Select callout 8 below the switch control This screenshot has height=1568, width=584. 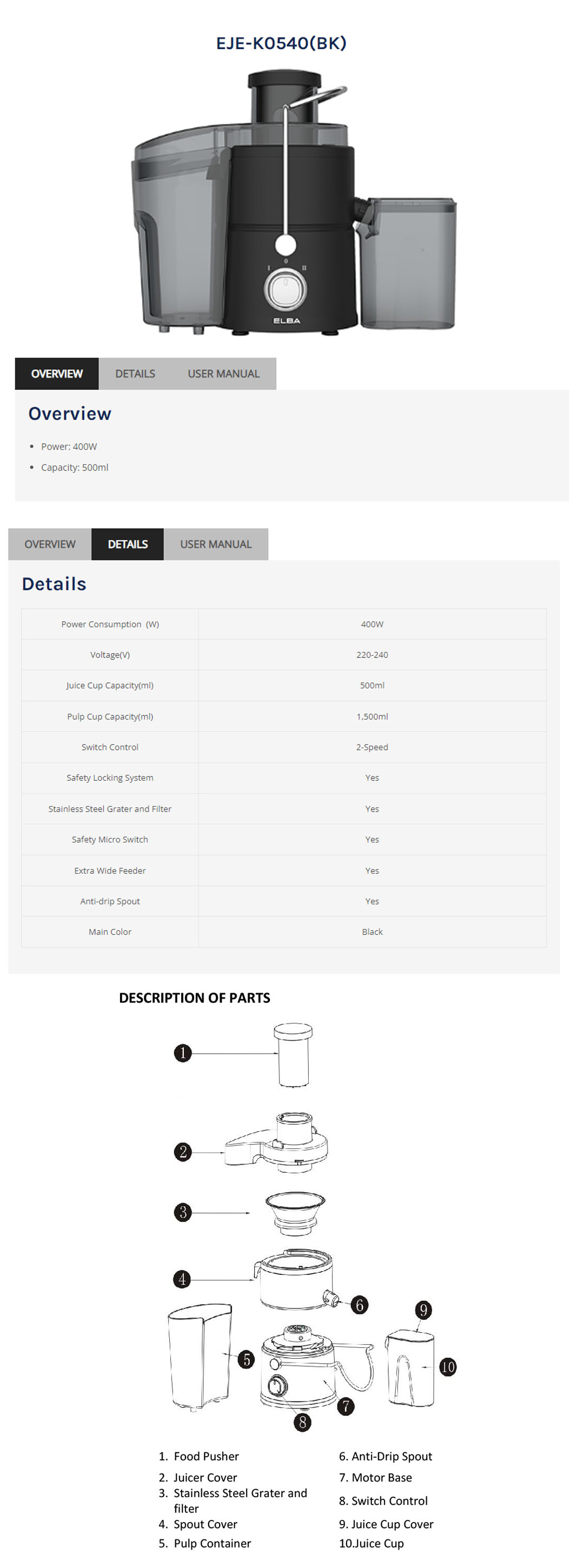(x=302, y=1422)
